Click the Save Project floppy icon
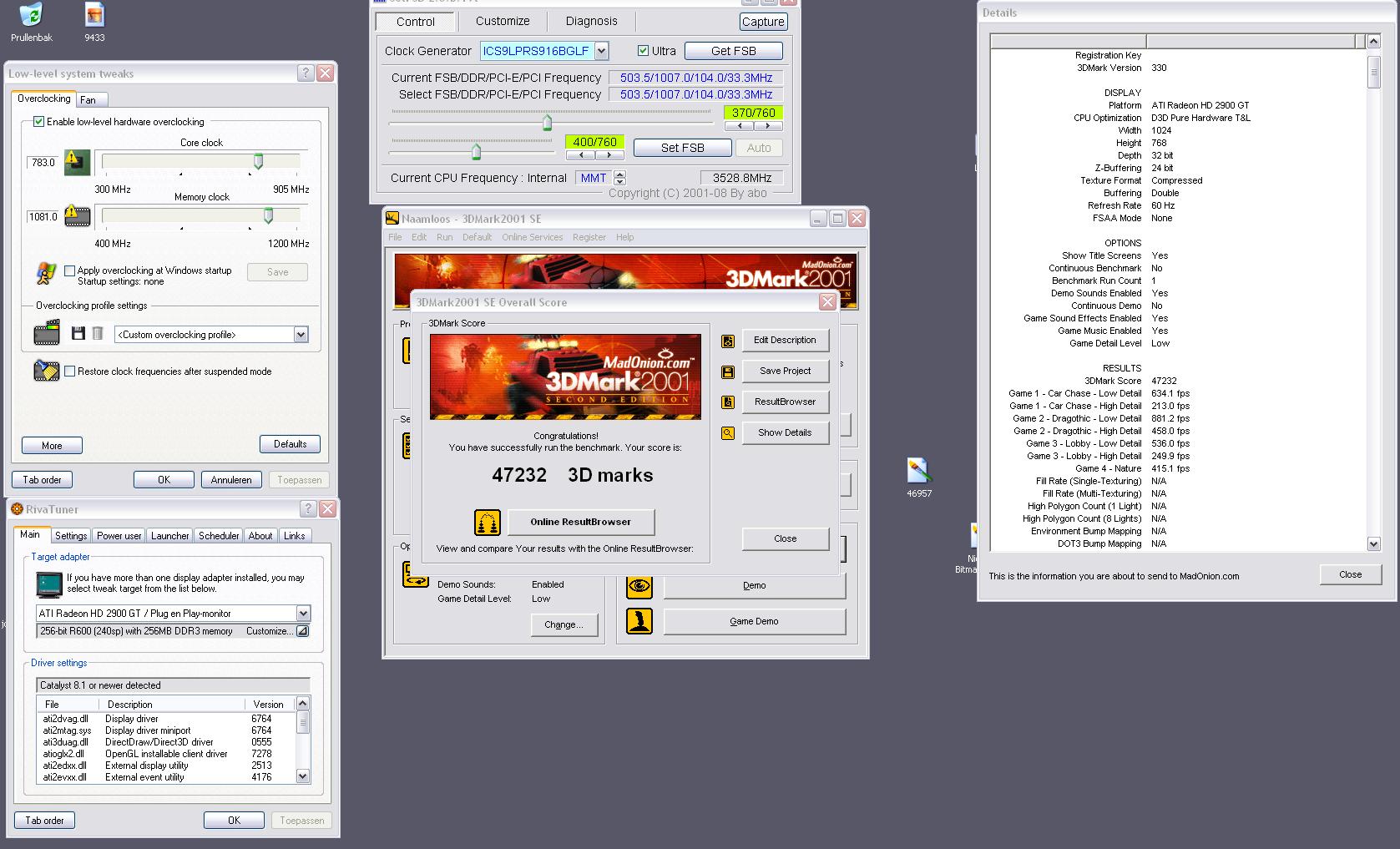 point(728,371)
